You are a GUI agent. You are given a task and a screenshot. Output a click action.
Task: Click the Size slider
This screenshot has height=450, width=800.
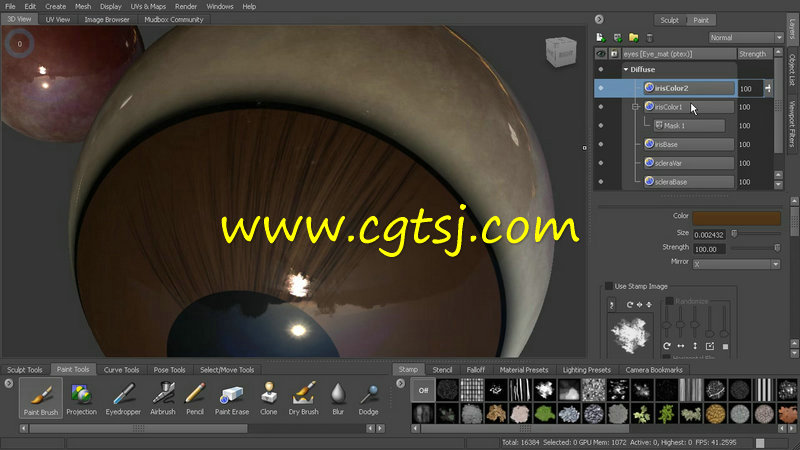point(756,234)
